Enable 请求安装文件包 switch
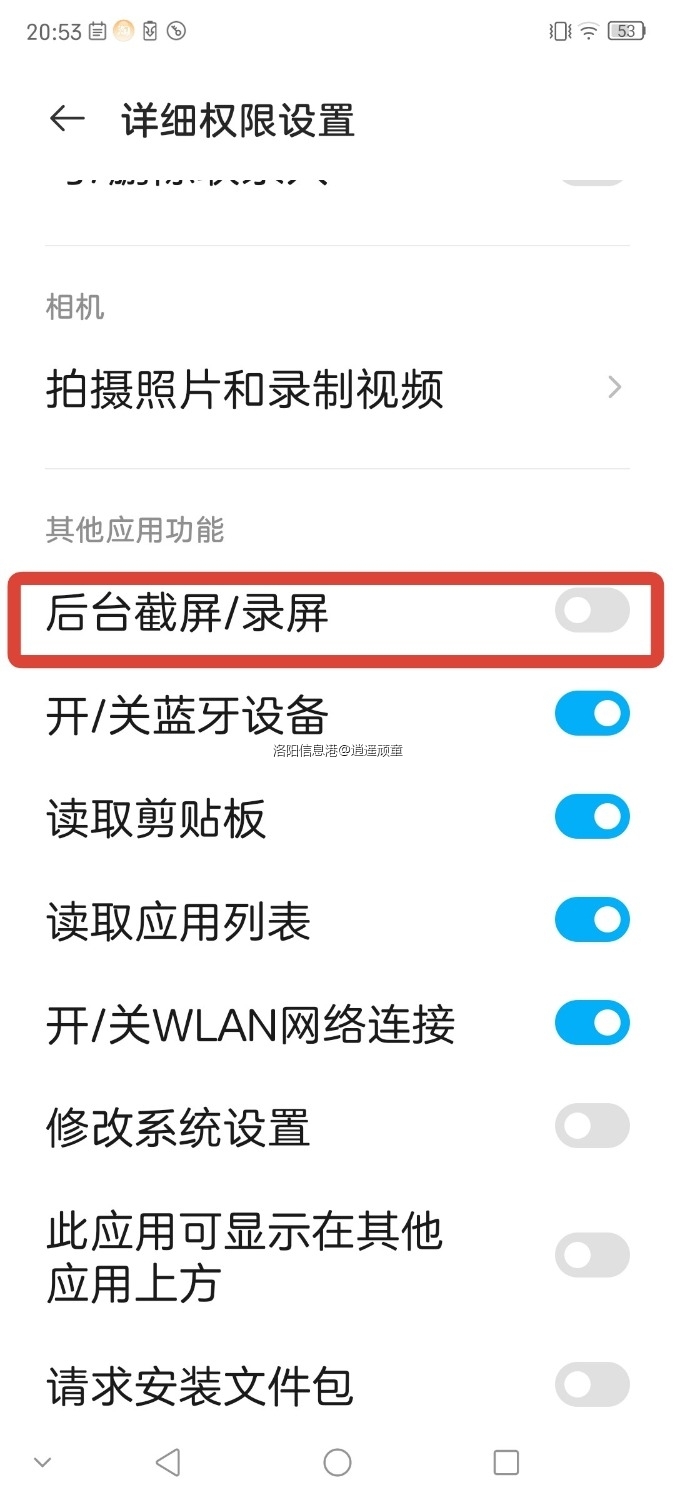This screenshot has width=675, height=1500. click(592, 1384)
